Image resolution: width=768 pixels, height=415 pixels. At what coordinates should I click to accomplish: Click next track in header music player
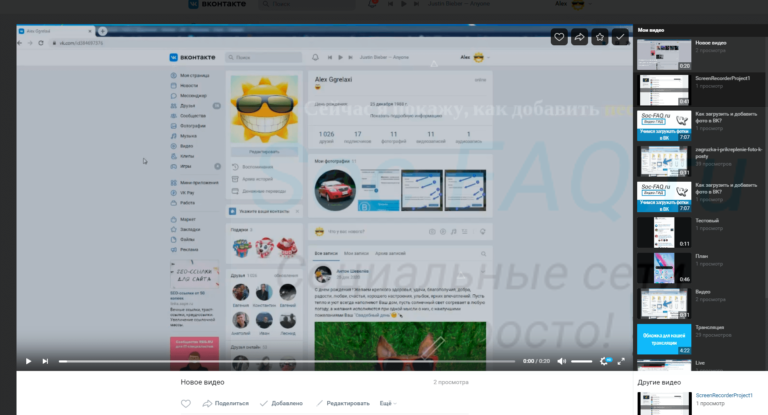416,3
